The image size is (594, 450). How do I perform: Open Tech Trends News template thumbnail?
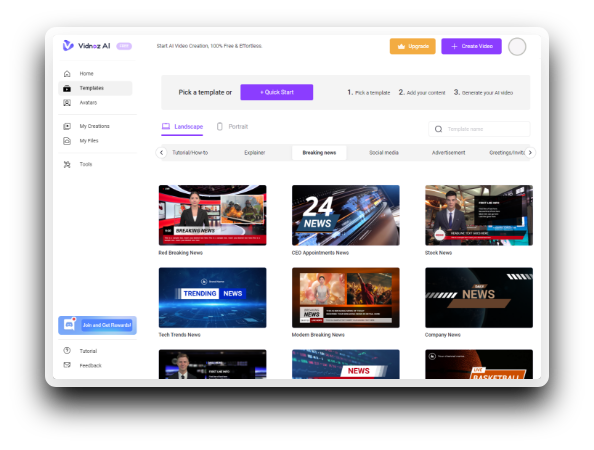pos(213,298)
